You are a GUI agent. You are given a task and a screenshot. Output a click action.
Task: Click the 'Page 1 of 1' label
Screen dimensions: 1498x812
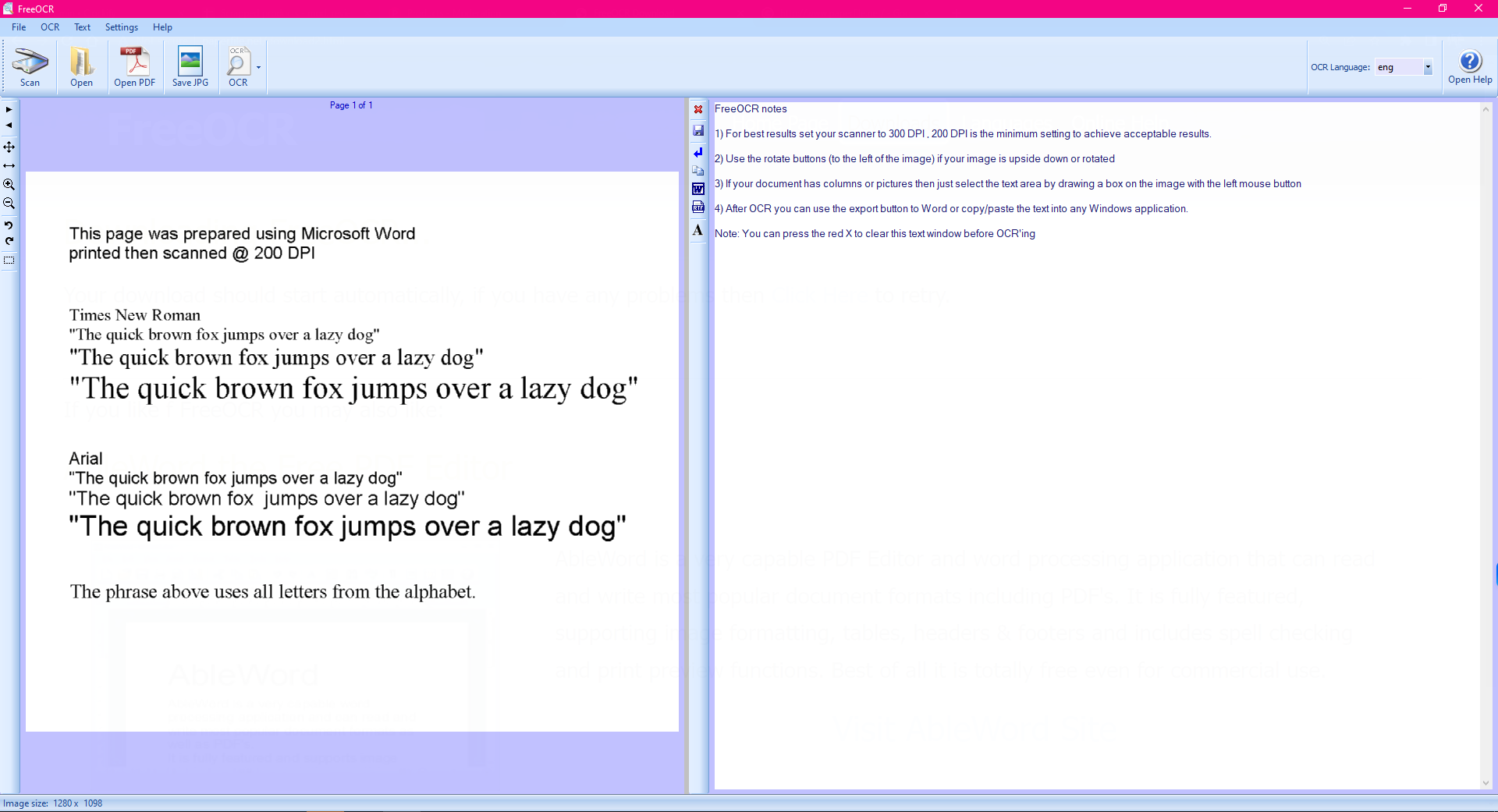pyautogui.click(x=351, y=105)
